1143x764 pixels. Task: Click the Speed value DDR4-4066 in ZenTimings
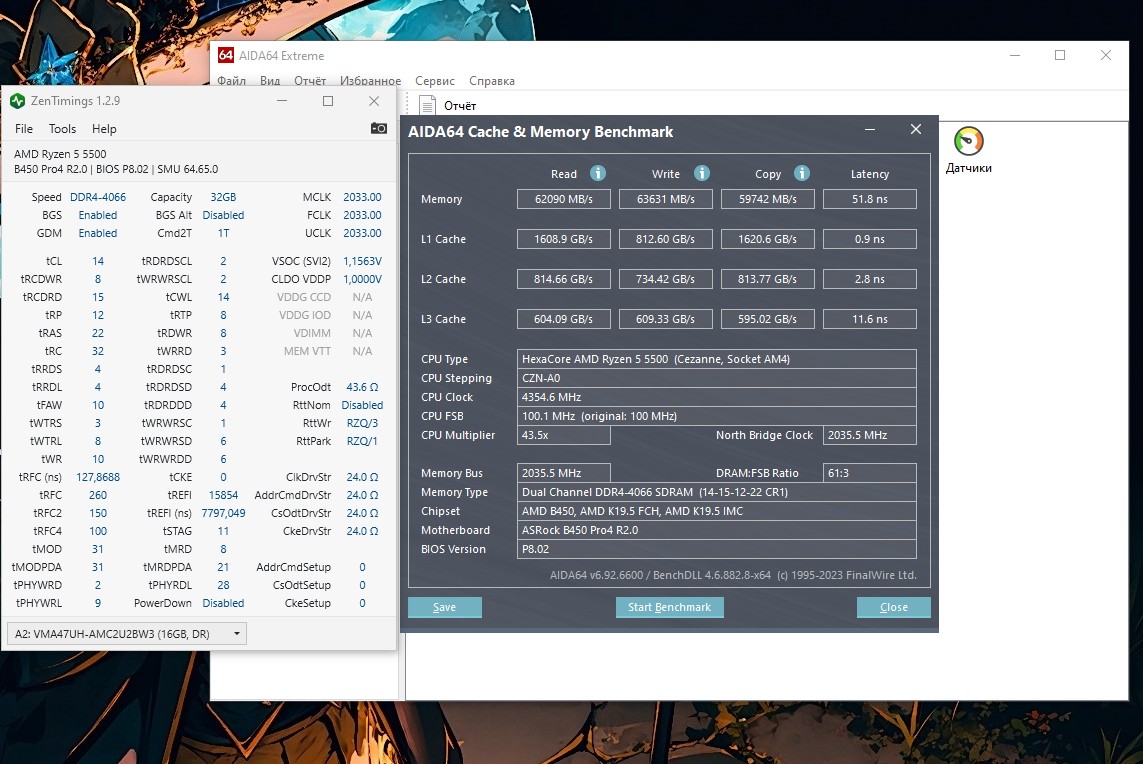coord(98,197)
